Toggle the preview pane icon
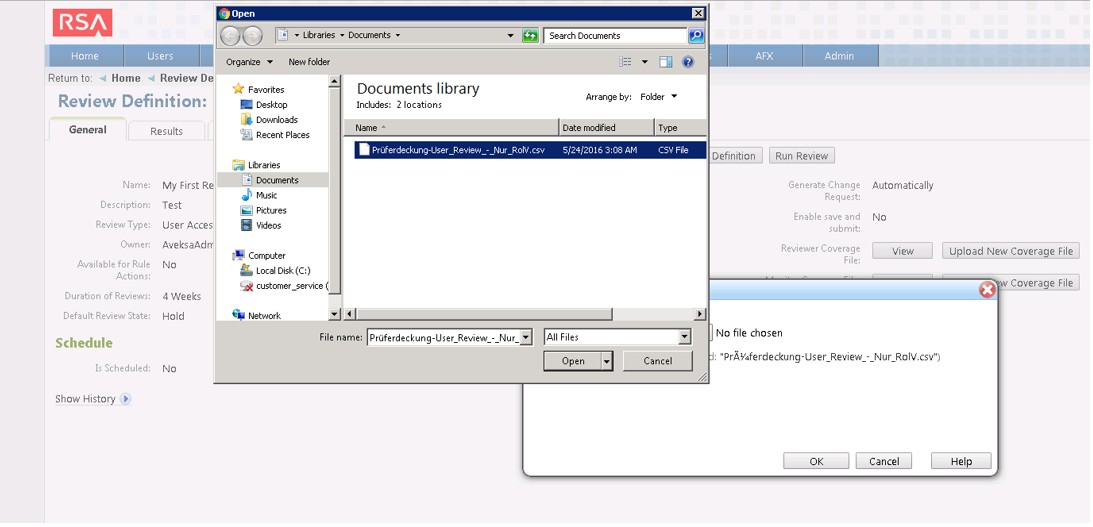This screenshot has width=1093, height=527. pos(666,62)
